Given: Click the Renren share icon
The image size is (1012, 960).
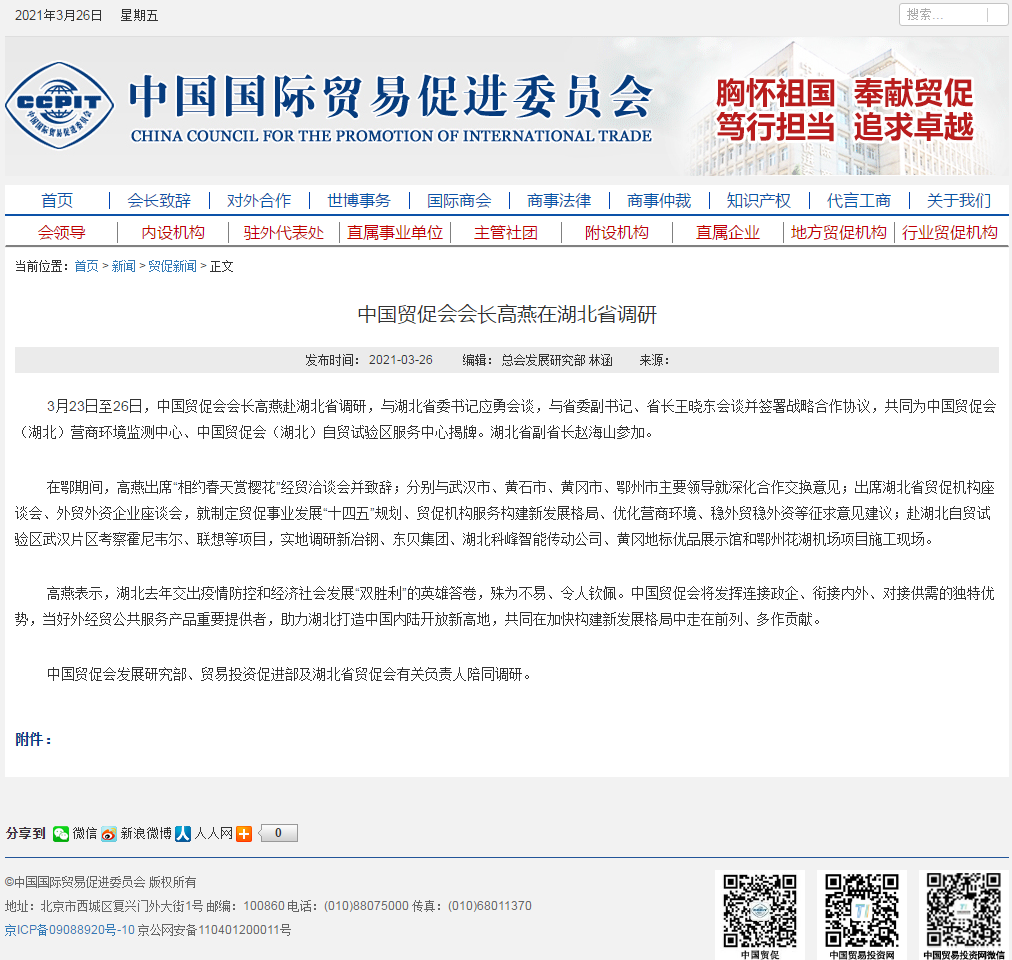Looking at the screenshot, I should tap(183, 833).
